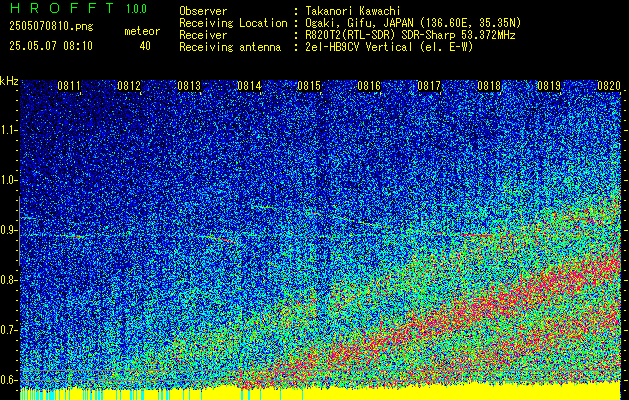Click the 0818 time marker
Viewport: 629px width, 400px height.
coord(489,86)
